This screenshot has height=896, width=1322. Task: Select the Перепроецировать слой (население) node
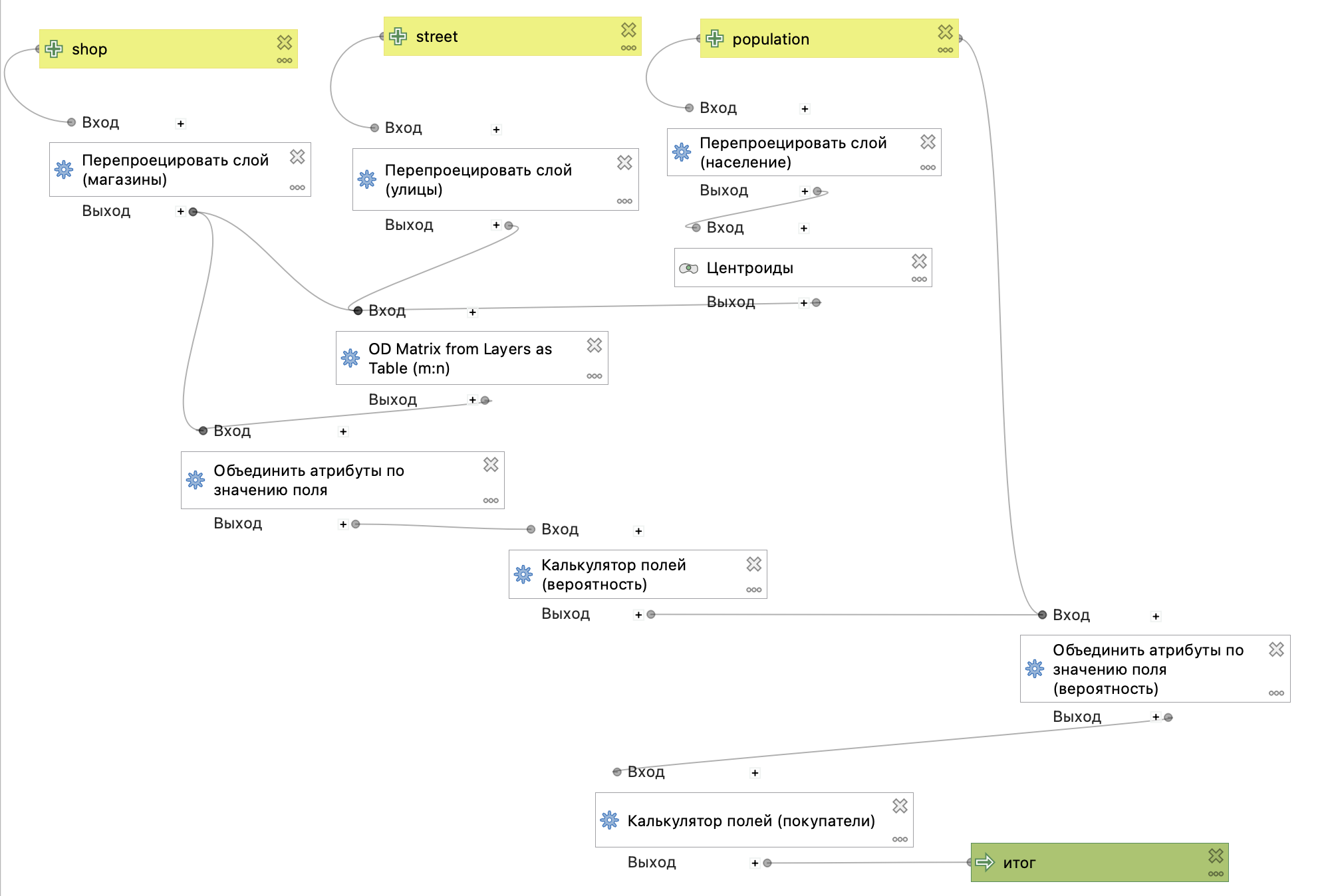point(804,152)
